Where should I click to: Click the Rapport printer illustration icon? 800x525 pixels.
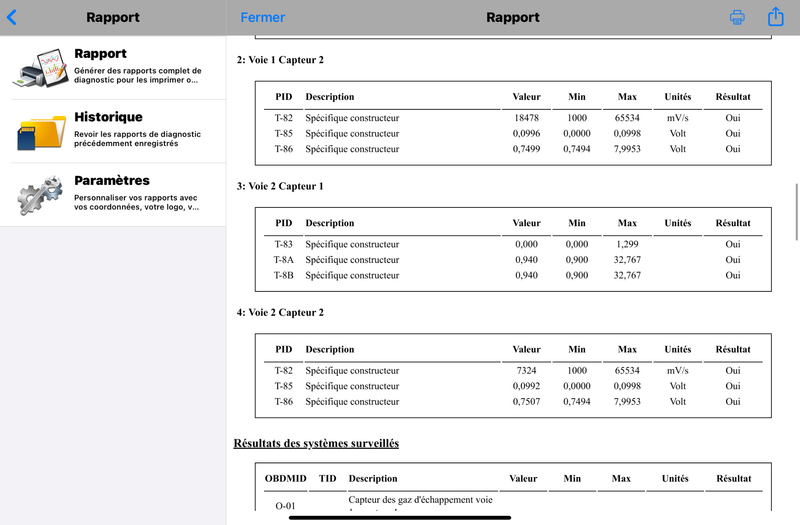(41, 68)
